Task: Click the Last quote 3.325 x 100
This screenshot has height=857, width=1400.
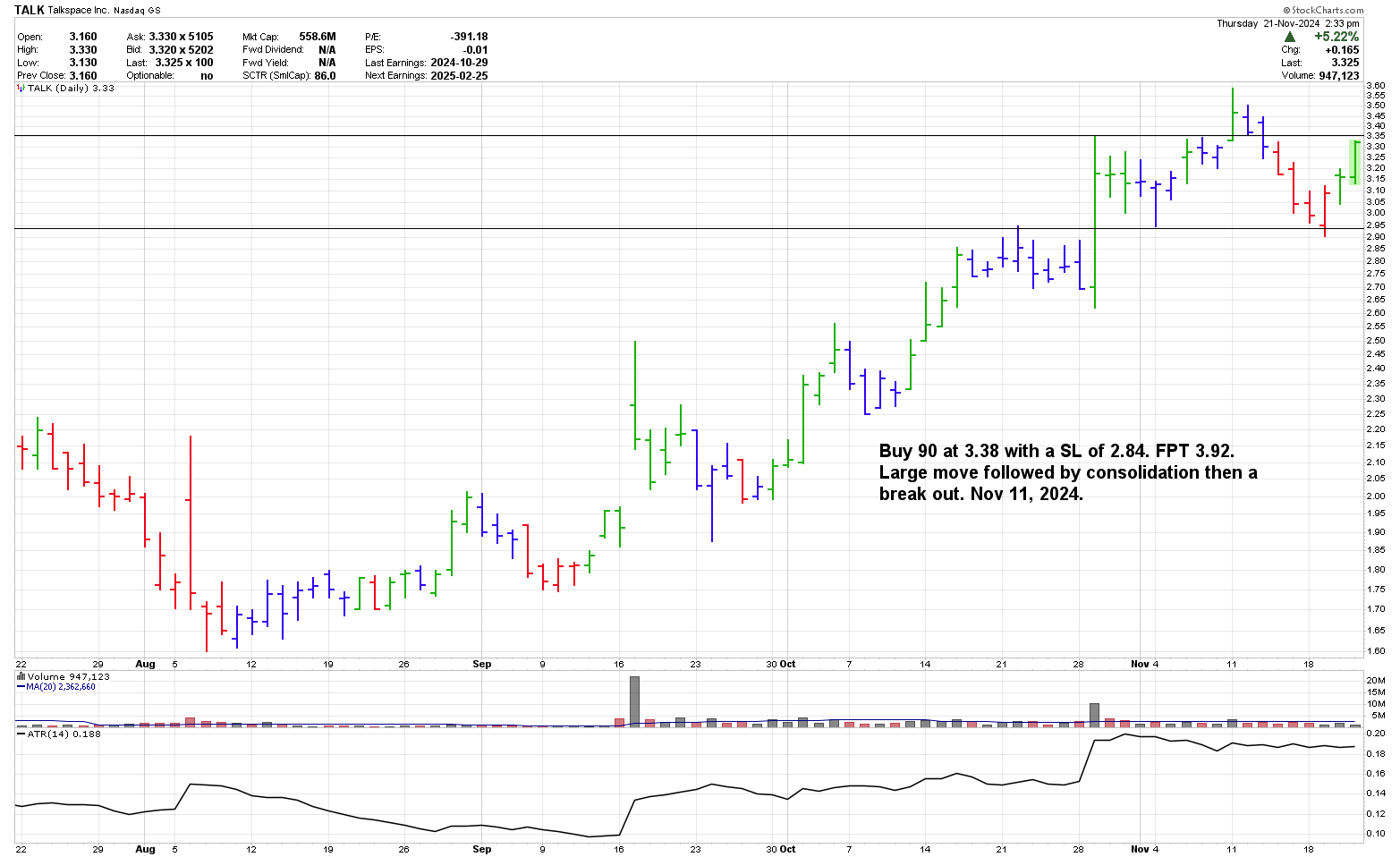Action: (184, 63)
